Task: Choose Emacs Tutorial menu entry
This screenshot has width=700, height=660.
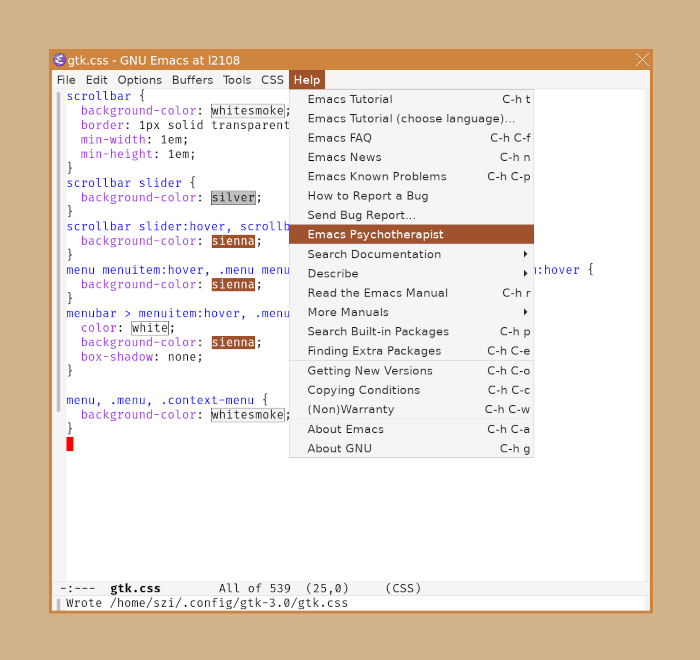Action: coord(350,99)
